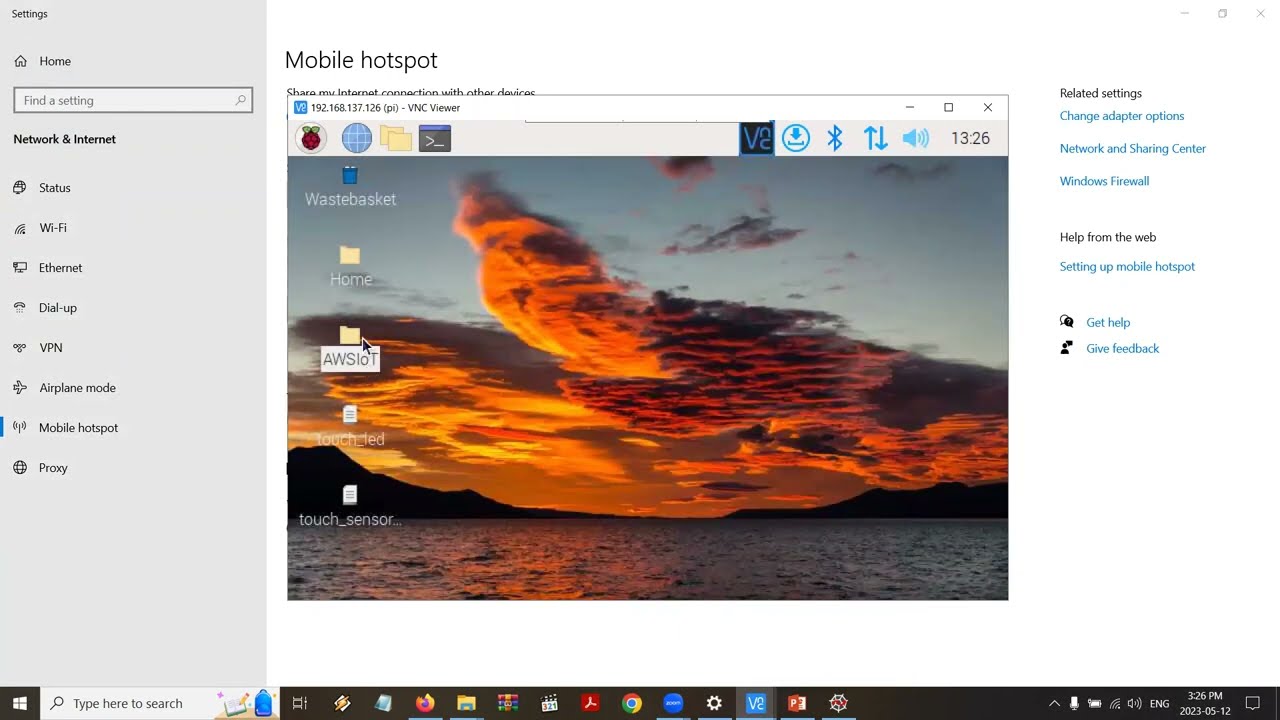Click the Change adapter options link
The image size is (1280, 720).
point(1122,116)
